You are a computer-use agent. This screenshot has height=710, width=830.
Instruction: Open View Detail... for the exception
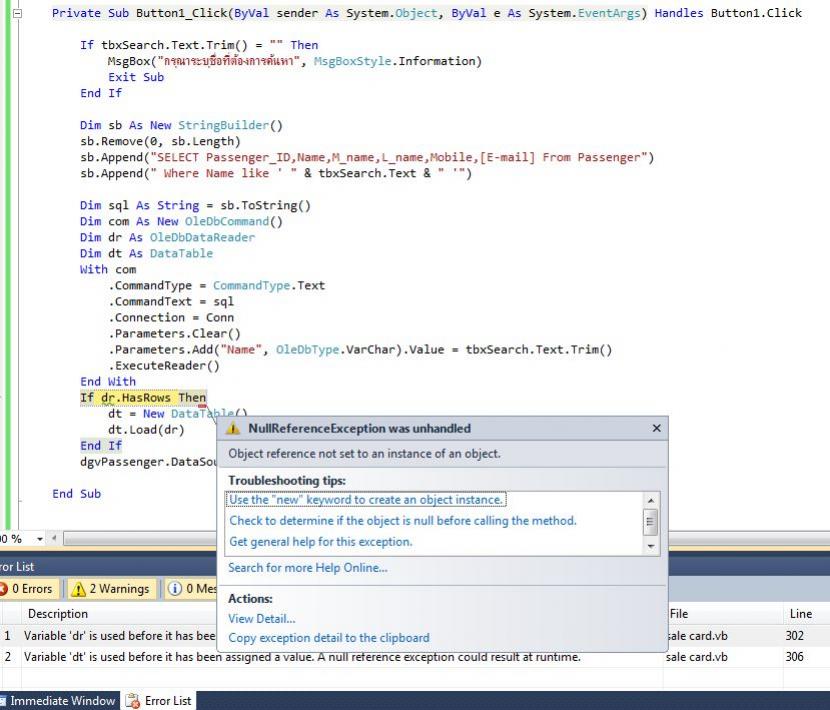coord(261,619)
